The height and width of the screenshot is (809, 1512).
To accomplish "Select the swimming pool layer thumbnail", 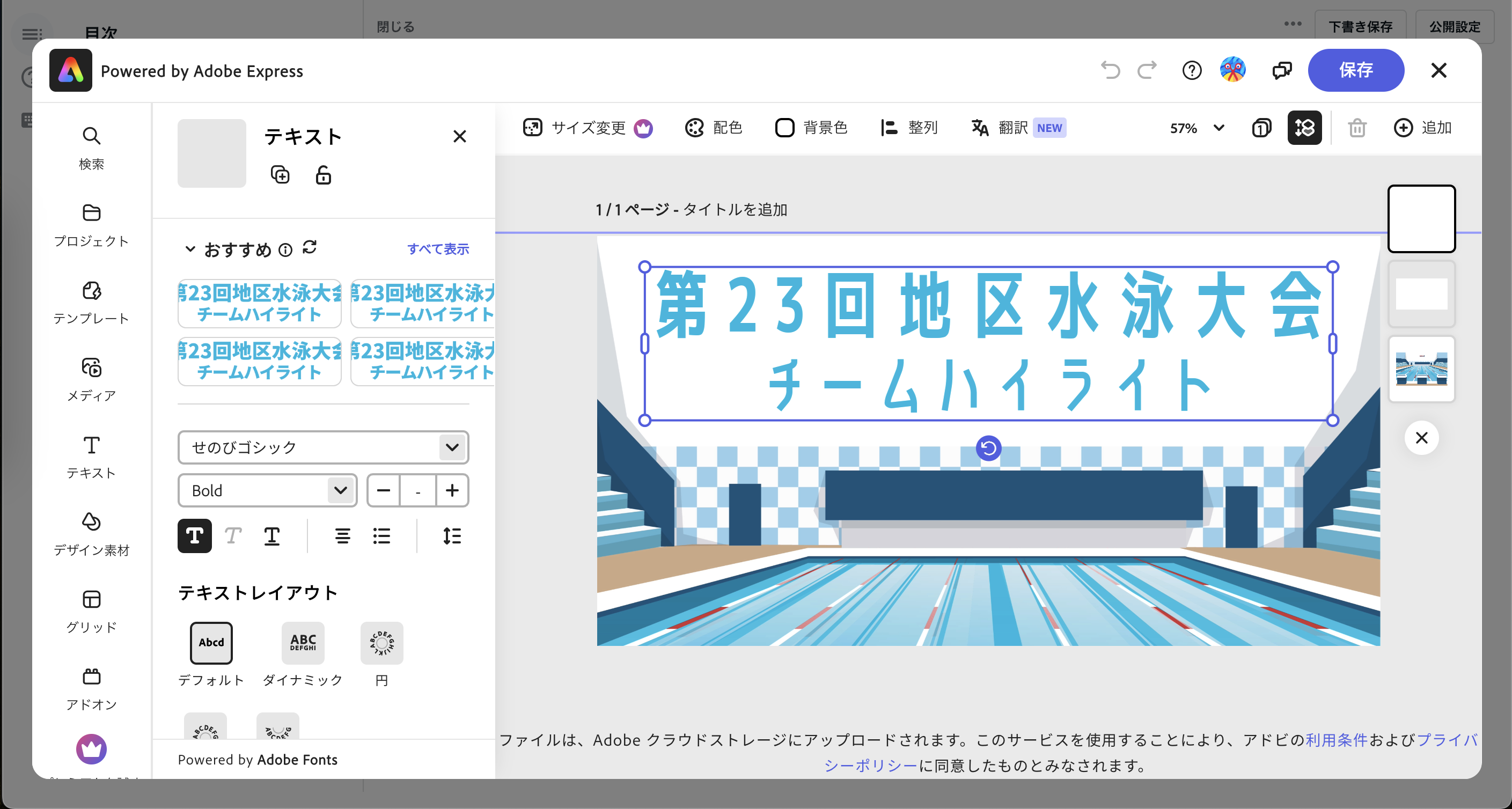I will pos(1421,369).
